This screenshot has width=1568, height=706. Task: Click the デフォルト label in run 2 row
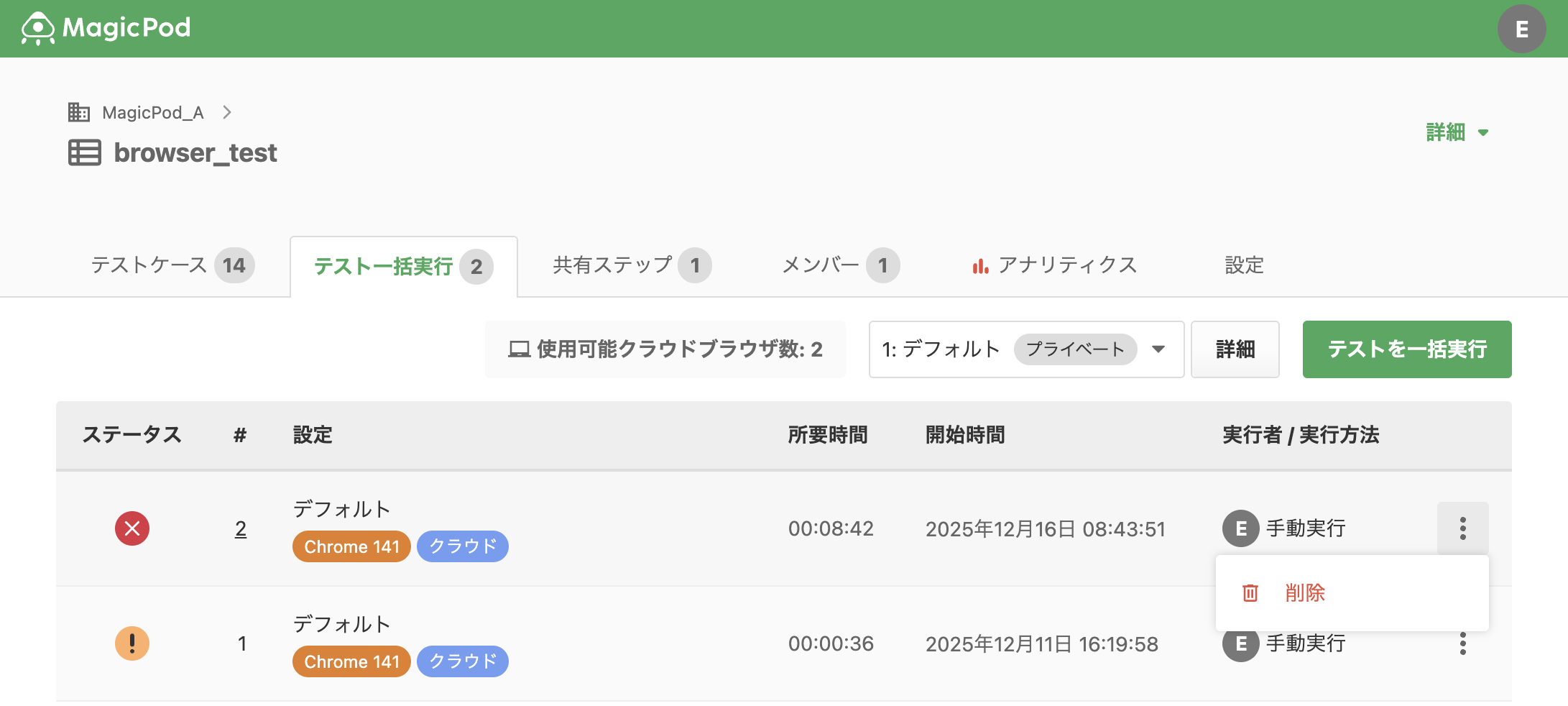(x=341, y=509)
